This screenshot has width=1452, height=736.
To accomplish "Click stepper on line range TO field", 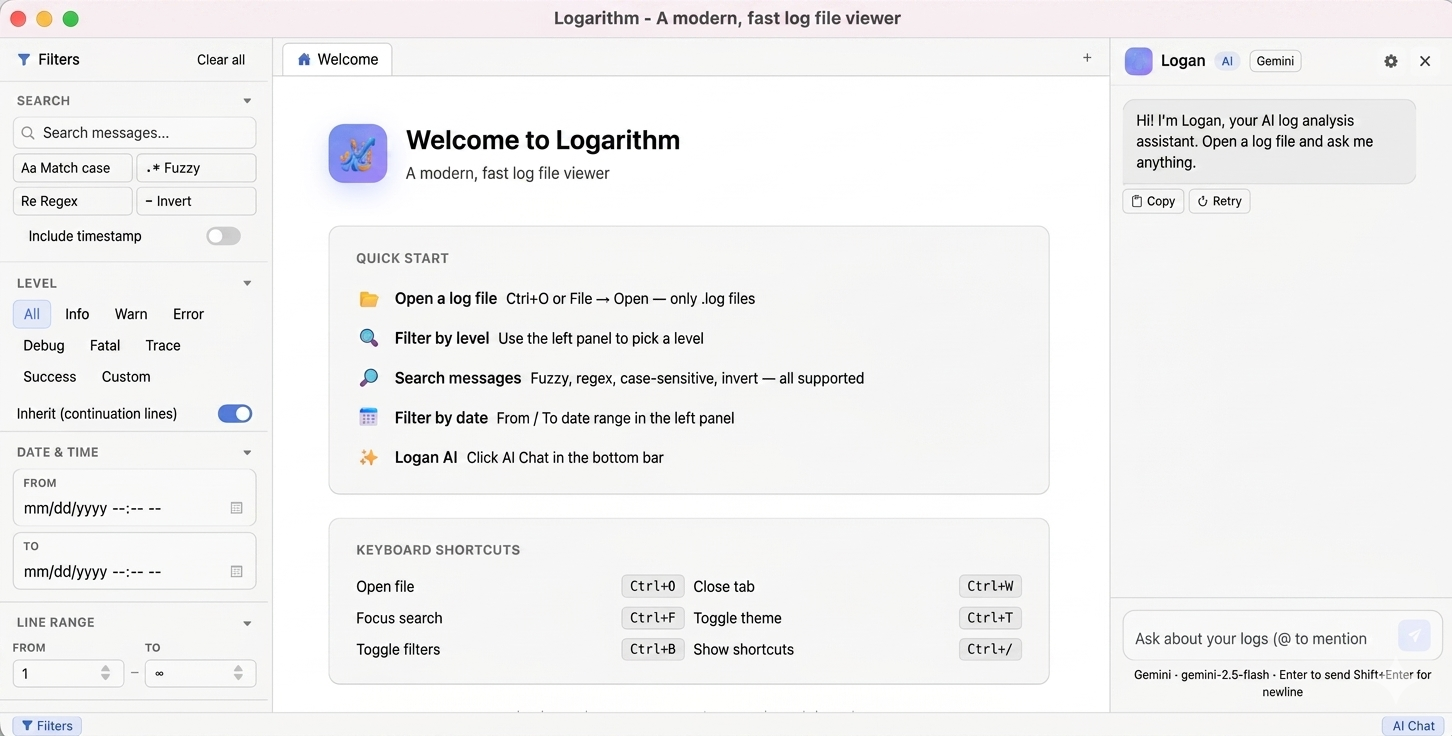I will pos(238,674).
